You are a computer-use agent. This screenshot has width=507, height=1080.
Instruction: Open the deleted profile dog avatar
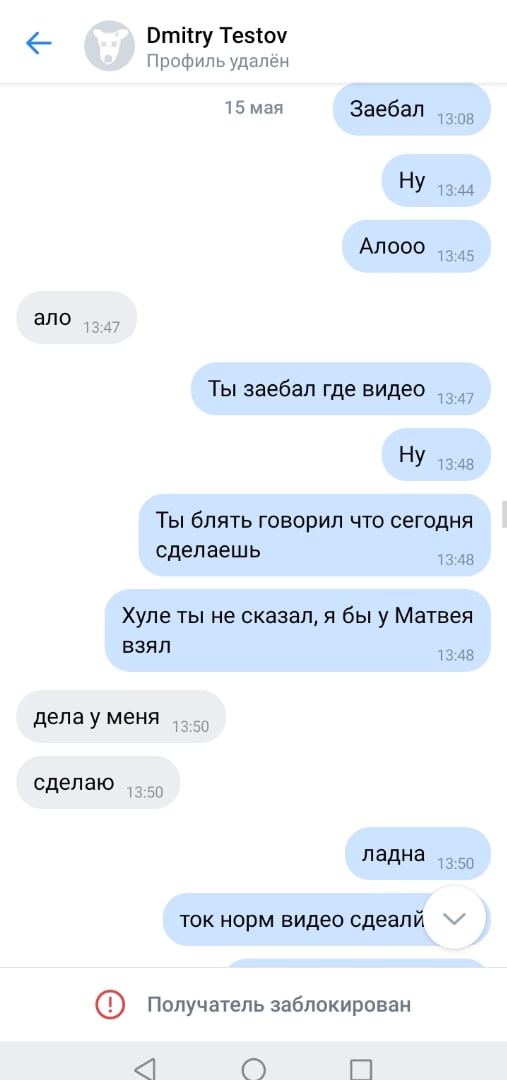[x=109, y=45]
